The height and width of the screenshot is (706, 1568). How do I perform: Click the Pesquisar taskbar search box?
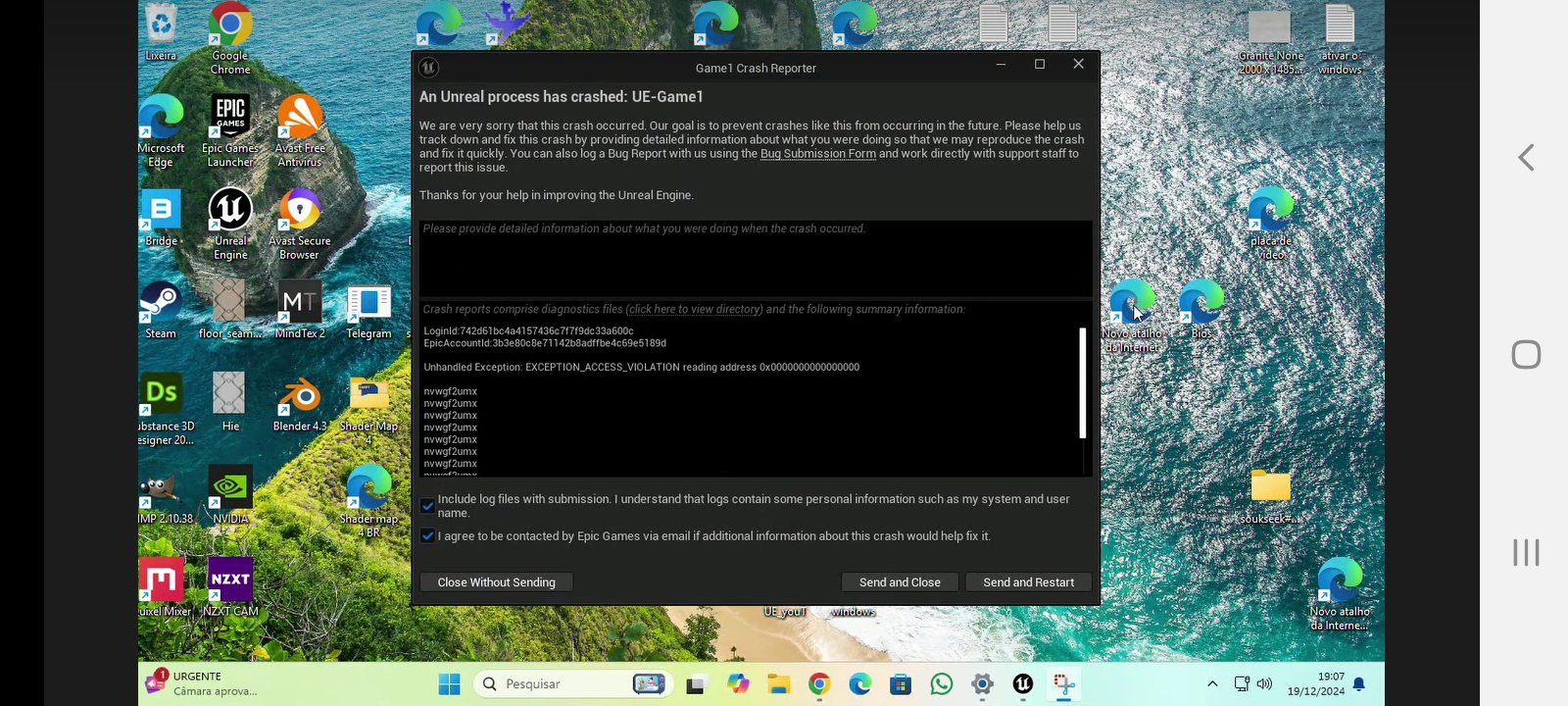tap(573, 684)
